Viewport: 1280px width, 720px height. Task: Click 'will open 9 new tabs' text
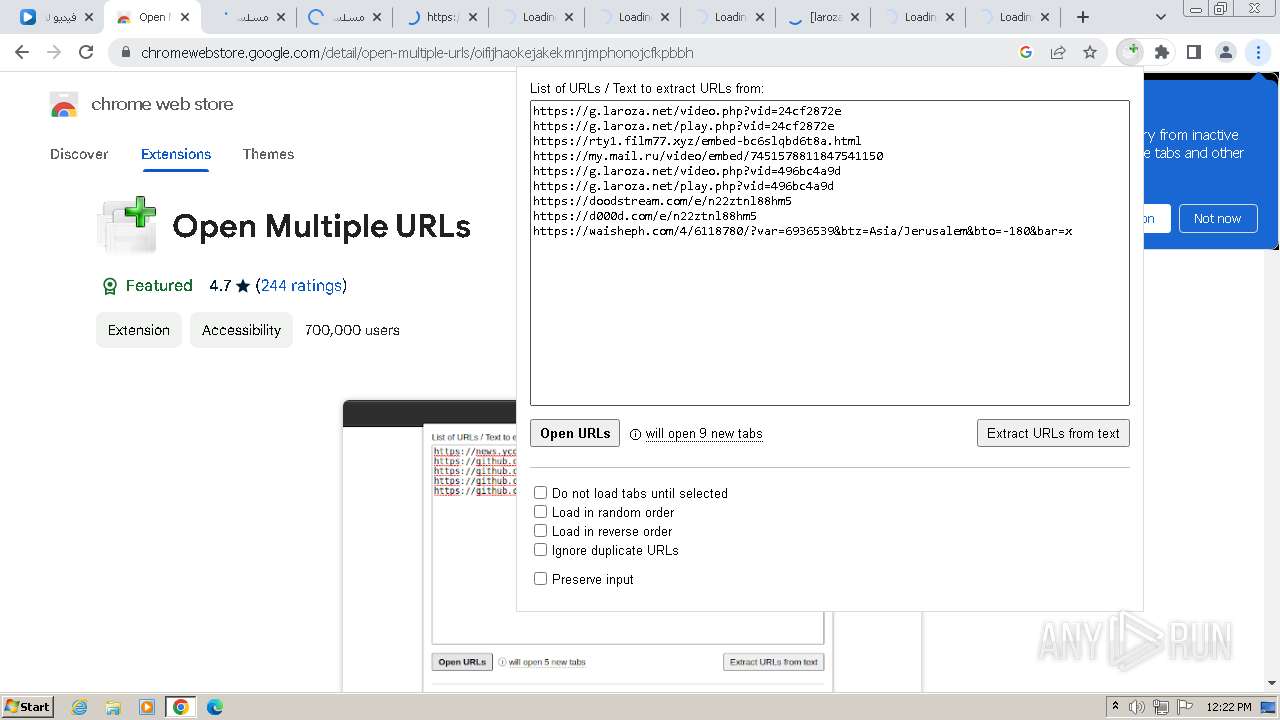pos(704,434)
